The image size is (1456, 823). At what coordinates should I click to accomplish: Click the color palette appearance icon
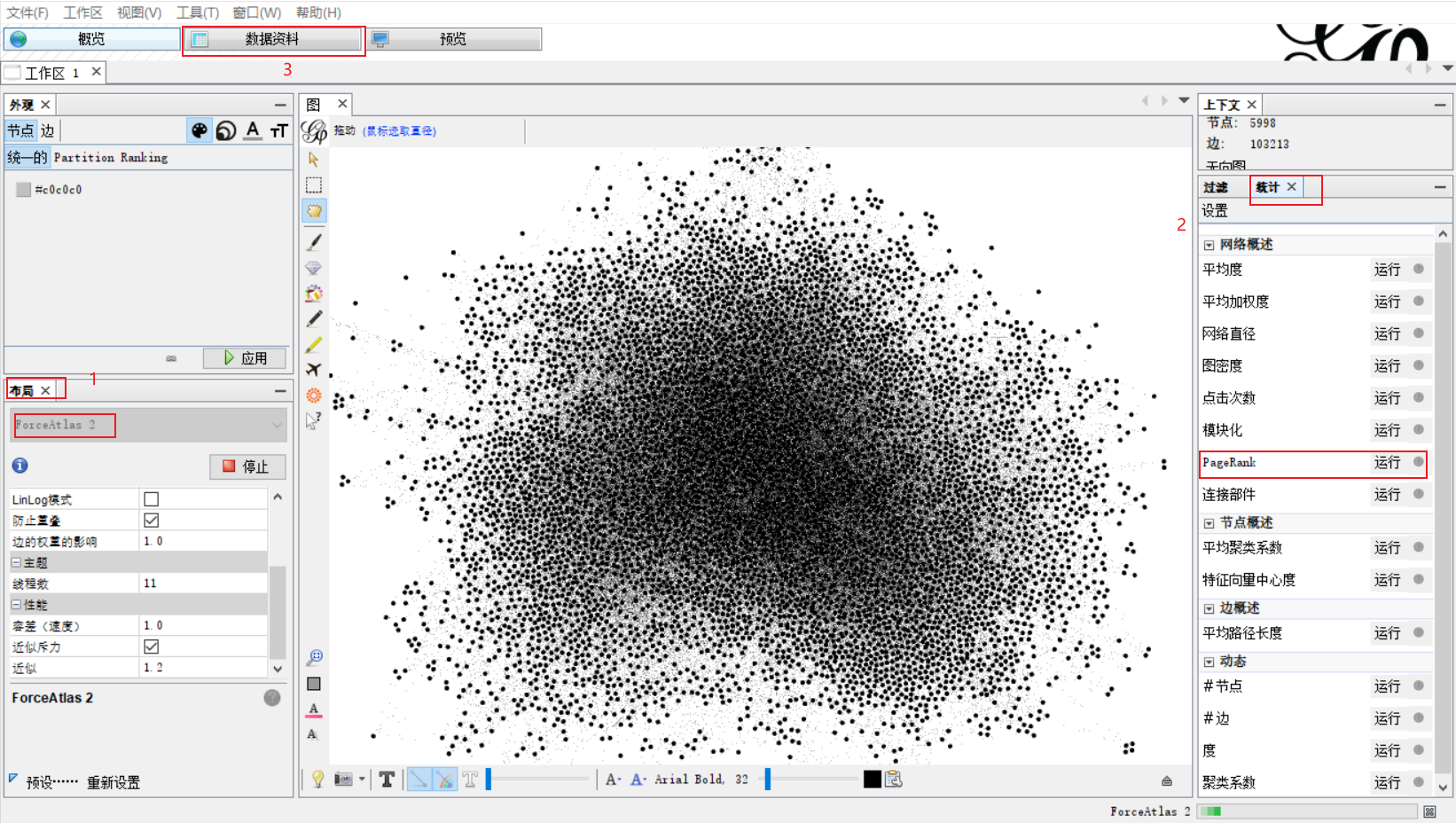pos(200,131)
